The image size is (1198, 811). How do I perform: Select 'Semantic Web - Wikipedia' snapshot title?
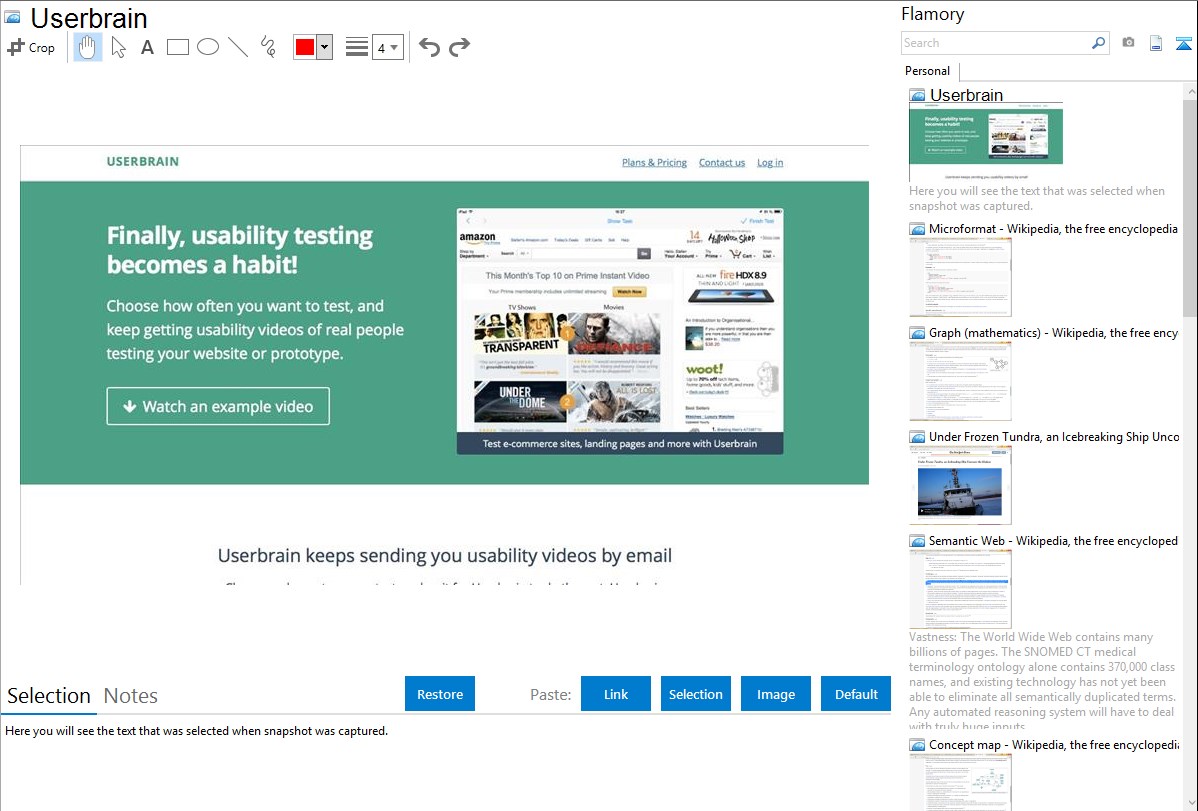pos(1053,540)
